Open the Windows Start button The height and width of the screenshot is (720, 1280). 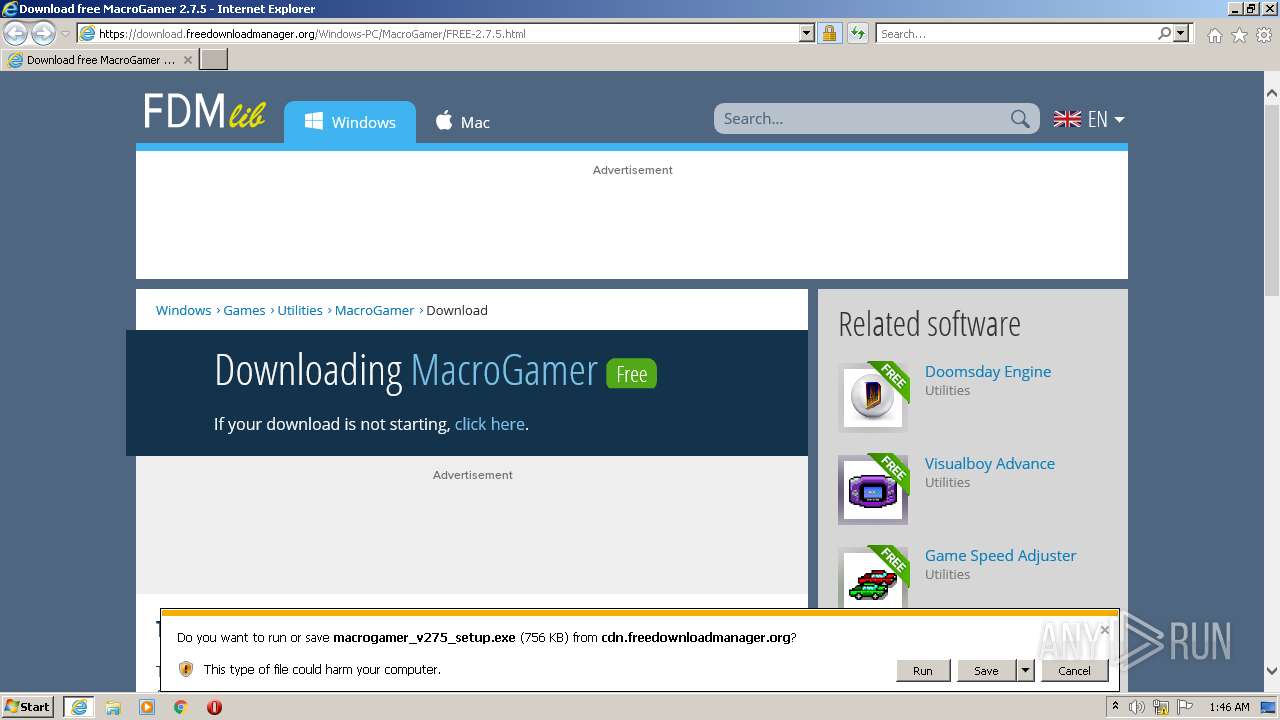point(28,707)
